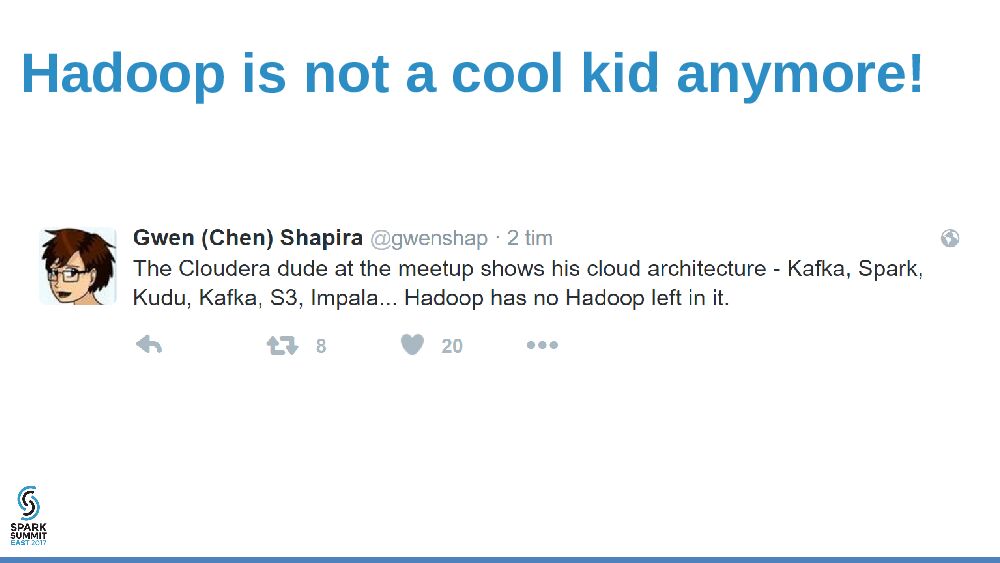Click the reply arrow icon under the tweet

149,345
